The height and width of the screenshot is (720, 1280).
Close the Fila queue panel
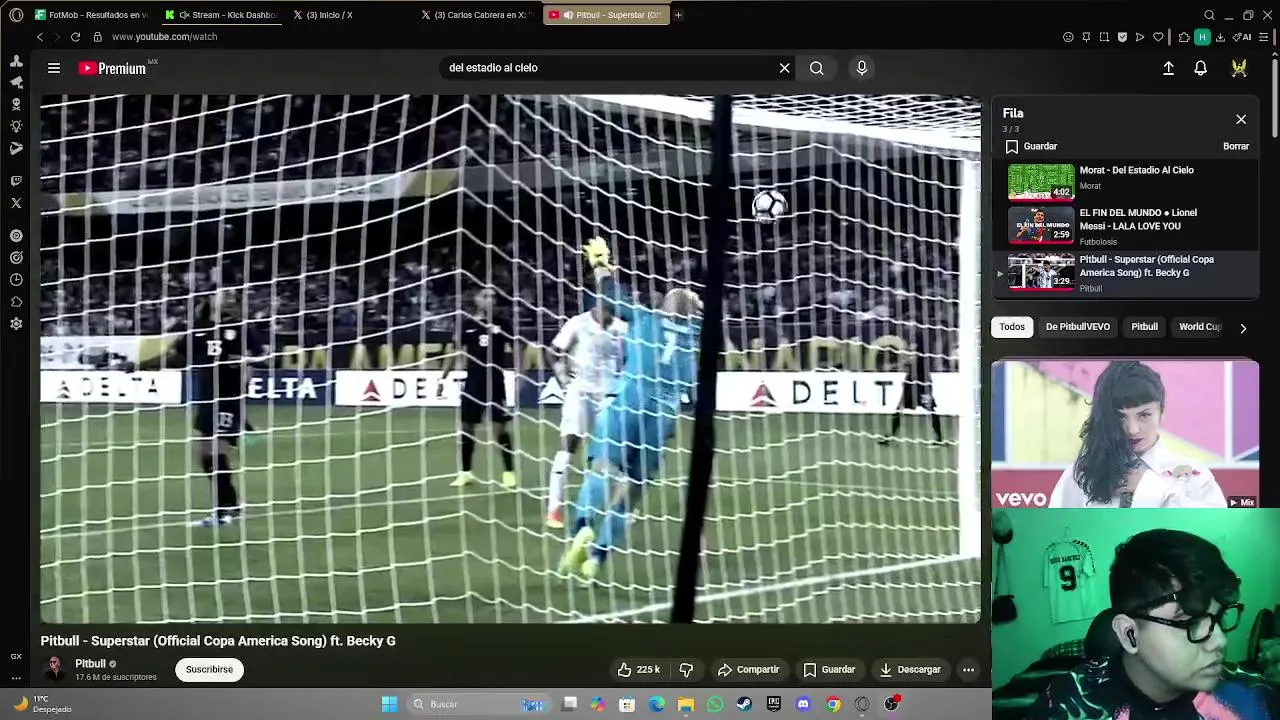point(1241,119)
